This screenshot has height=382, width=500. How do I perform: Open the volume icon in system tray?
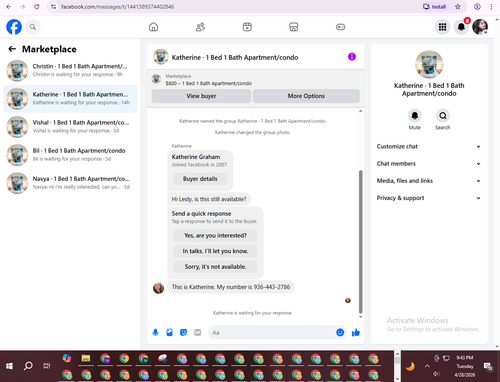(436, 374)
